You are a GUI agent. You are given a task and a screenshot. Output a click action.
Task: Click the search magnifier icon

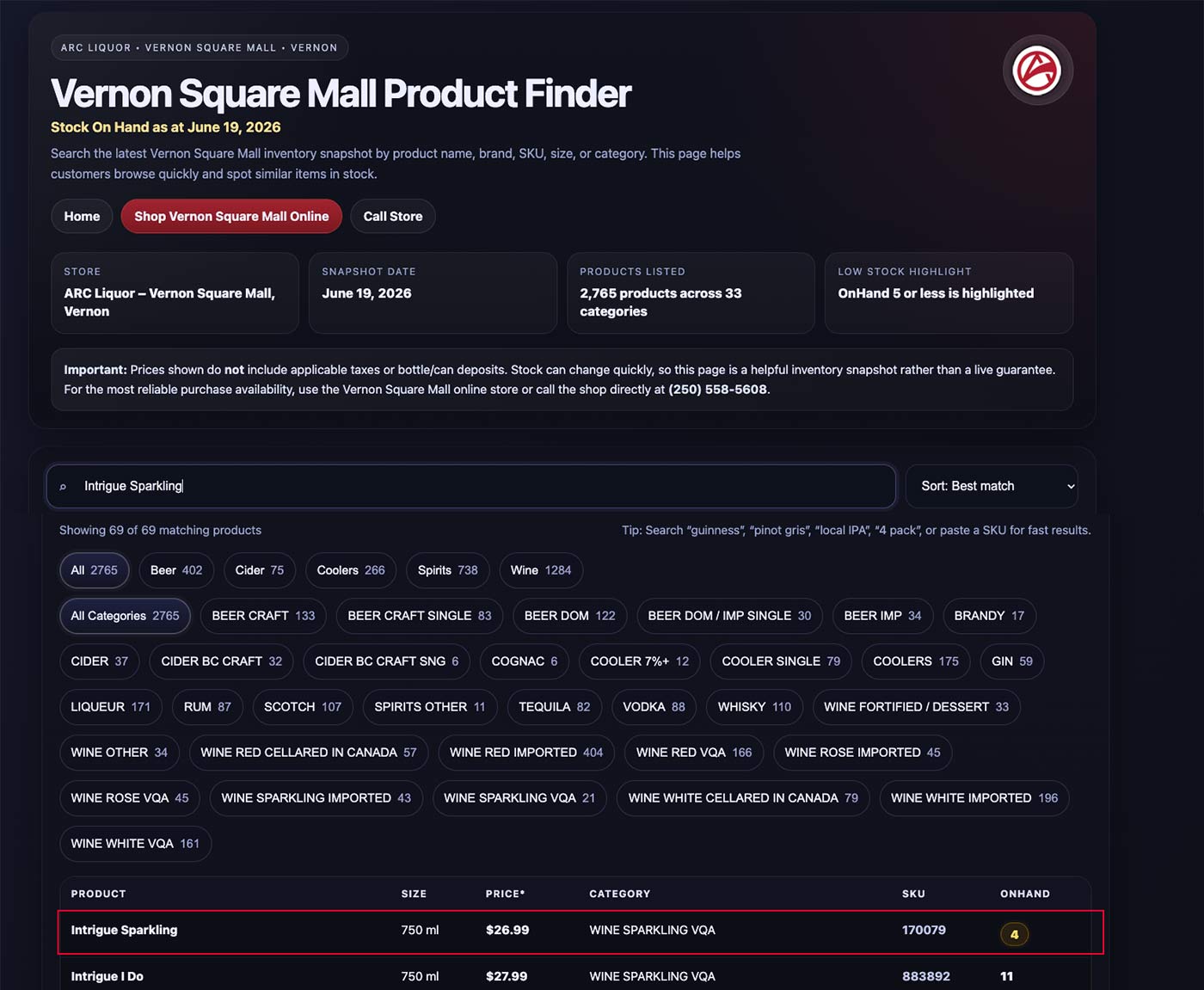63,487
